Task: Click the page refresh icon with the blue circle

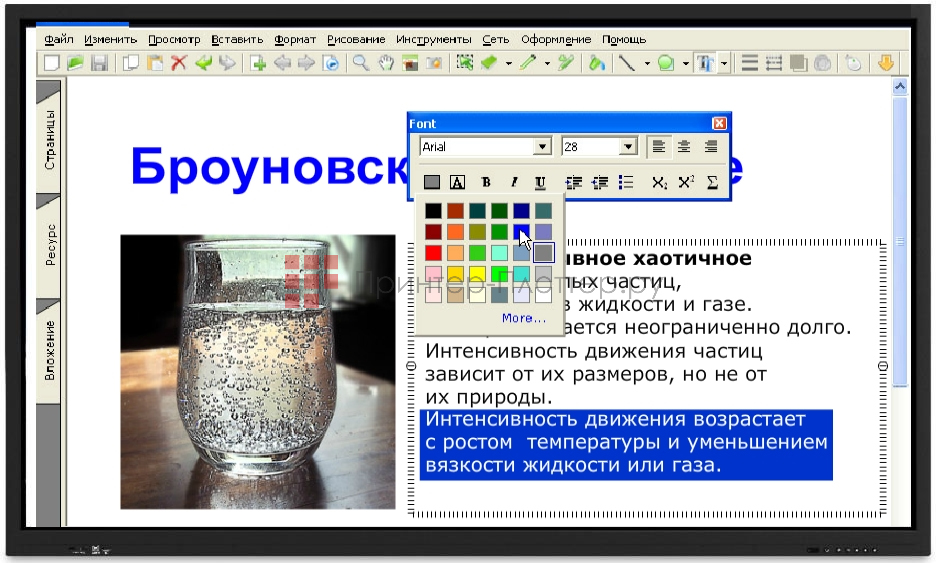Action: tap(331, 63)
